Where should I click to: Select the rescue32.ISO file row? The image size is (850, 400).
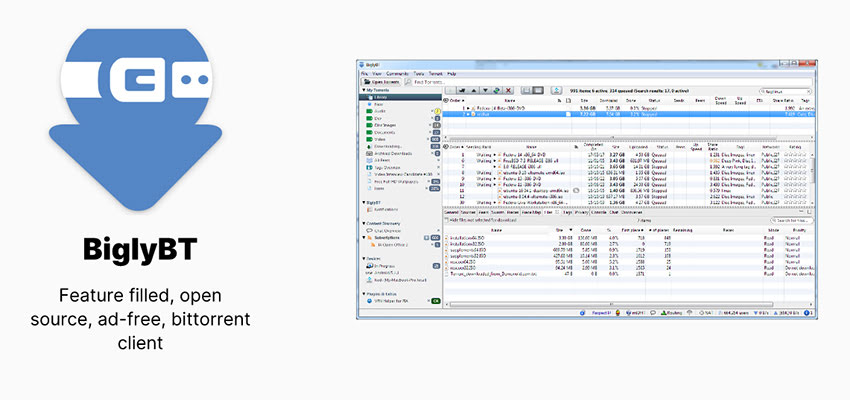tap(629, 268)
